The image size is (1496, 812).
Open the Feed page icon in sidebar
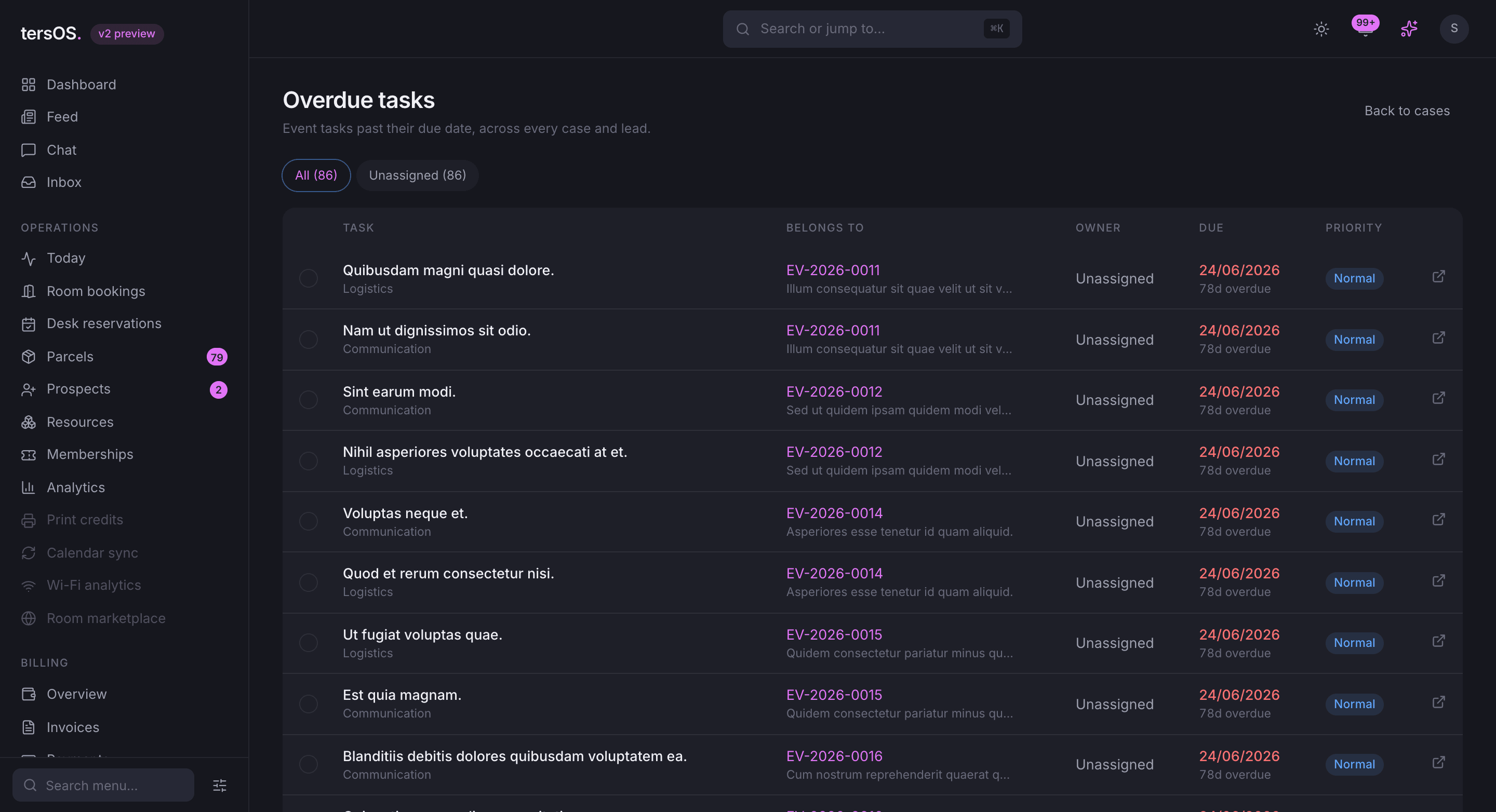[29, 117]
